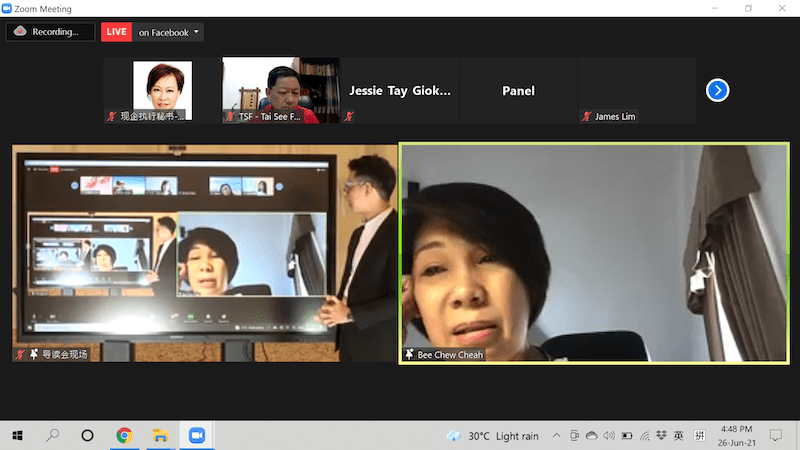Click the Recording indicator button
Viewport: 800px width, 450px height.
point(44,32)
